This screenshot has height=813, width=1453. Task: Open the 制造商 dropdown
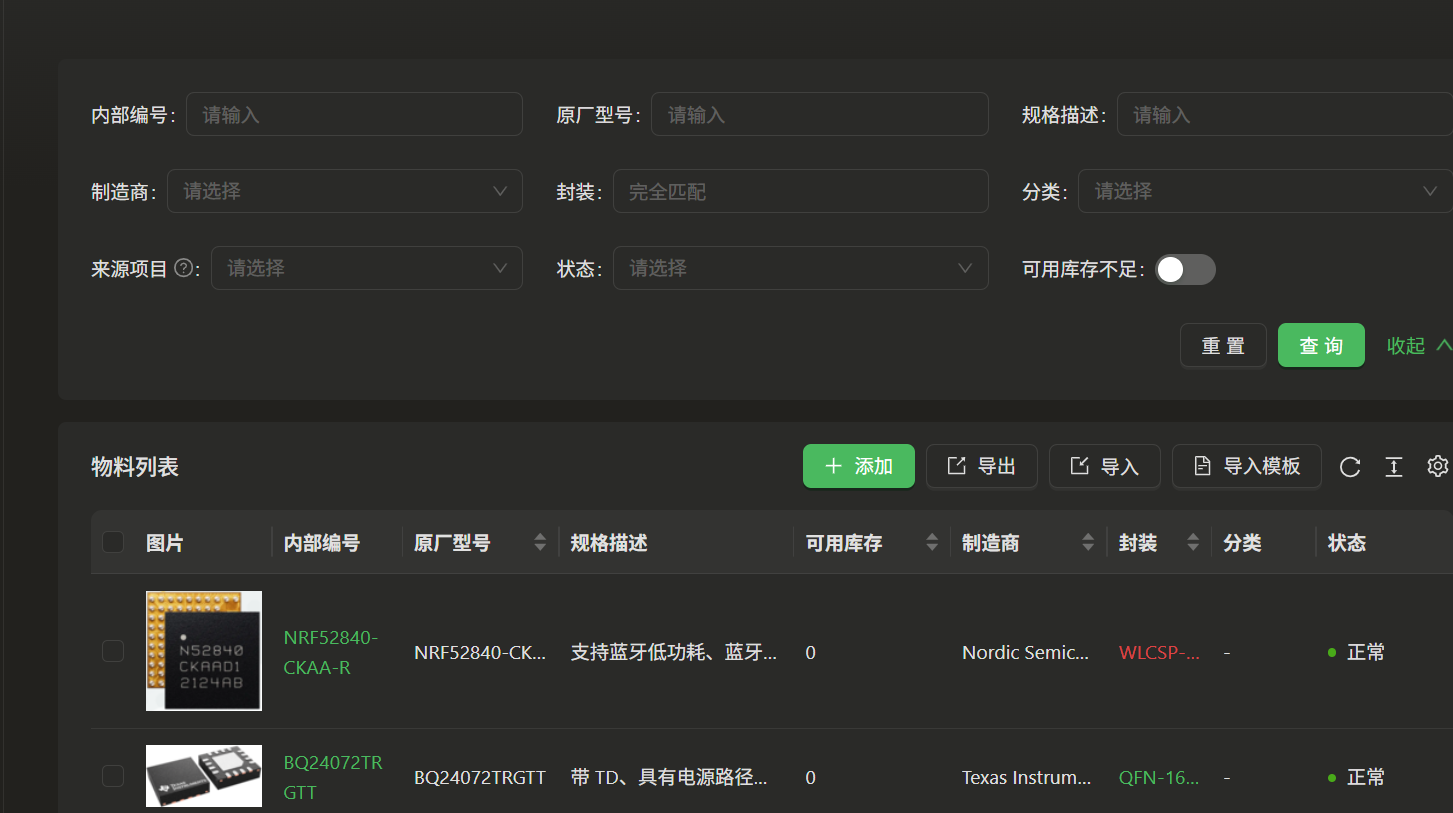344,191
